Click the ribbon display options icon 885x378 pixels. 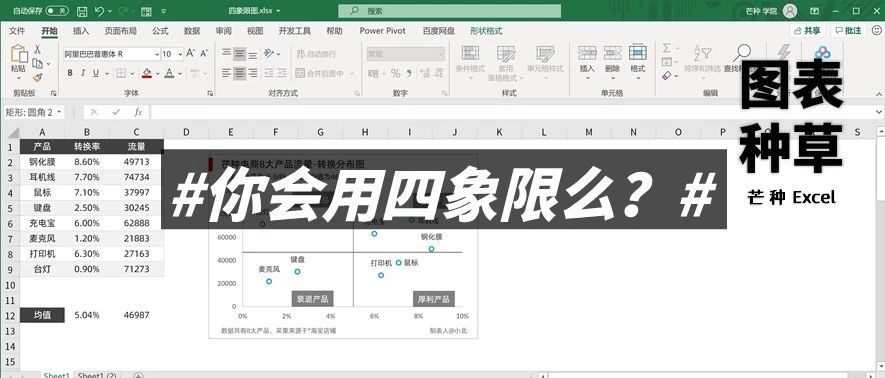[x=814, y=11]
